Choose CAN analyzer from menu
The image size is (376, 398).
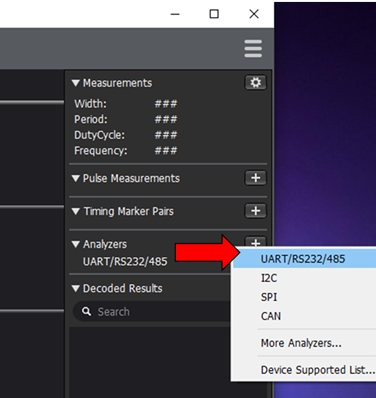coord(304,316)
